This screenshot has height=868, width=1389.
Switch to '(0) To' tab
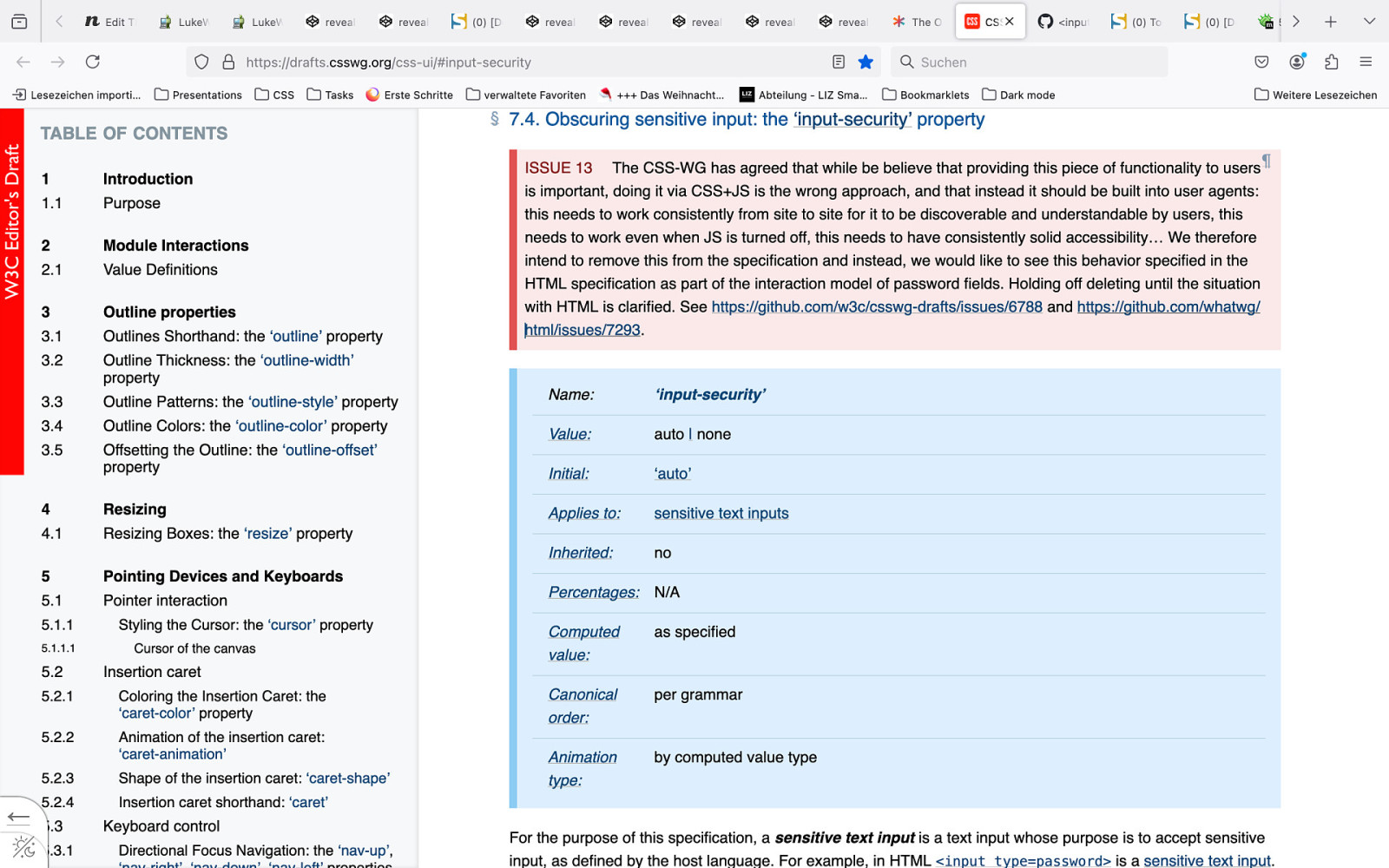click(x=1136, y=22)
